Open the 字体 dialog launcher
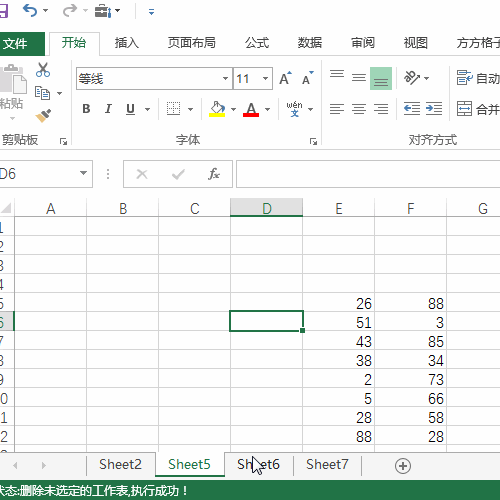The image size is (500, 500). point(313,142)
